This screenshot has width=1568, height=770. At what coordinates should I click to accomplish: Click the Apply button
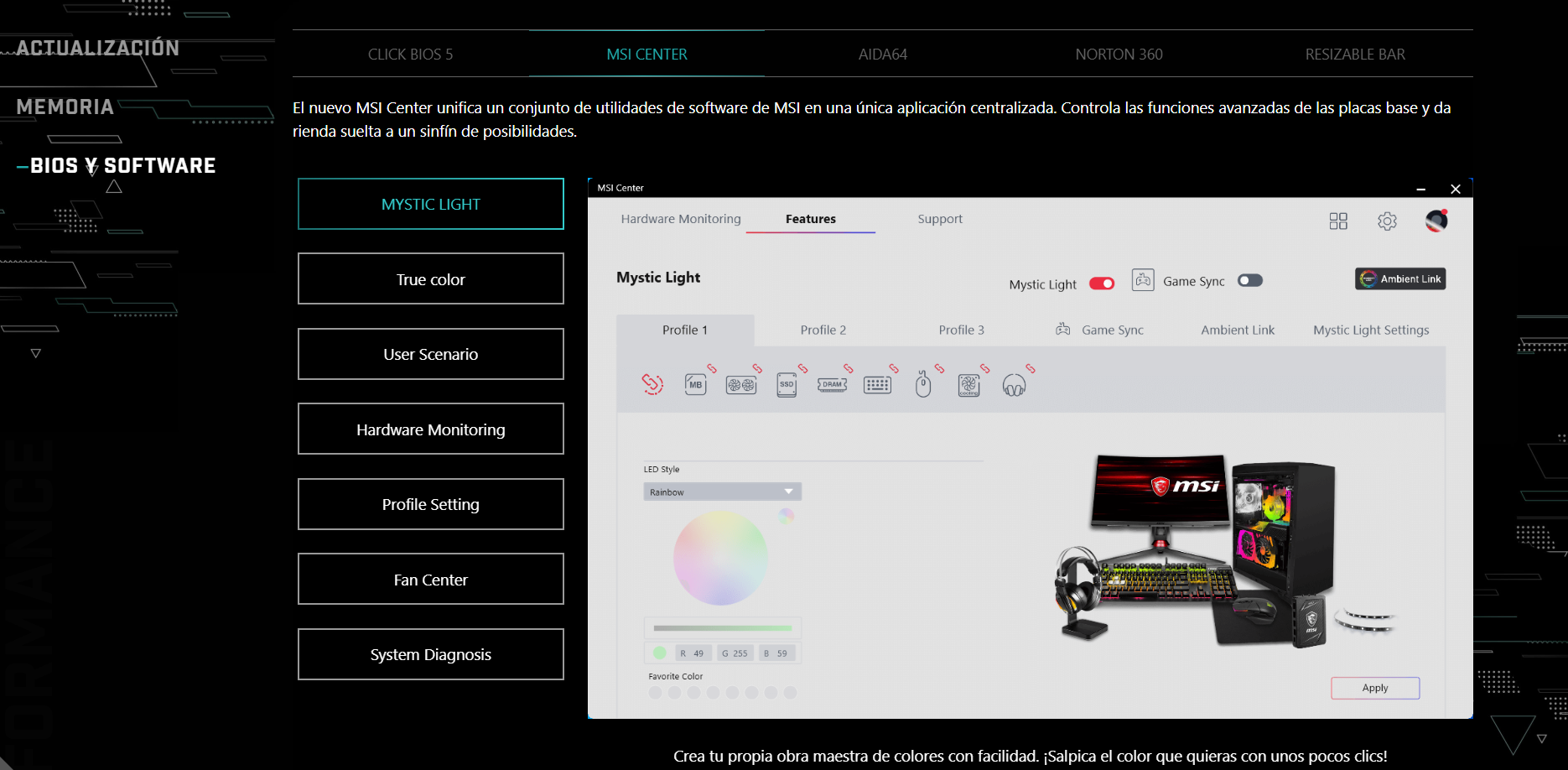[x=1375, y=688]
